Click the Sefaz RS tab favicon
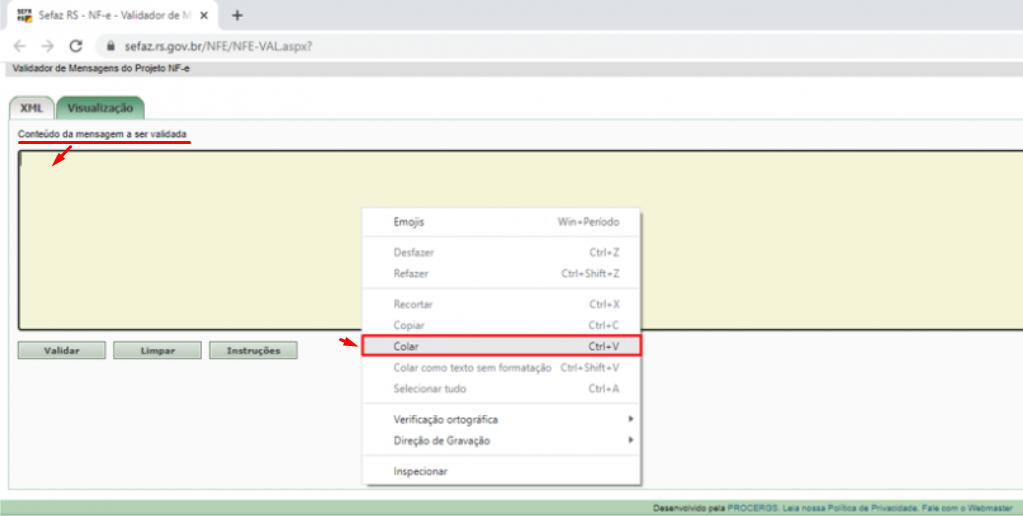Screen dimensions: 1023x516 click(25, 16)
